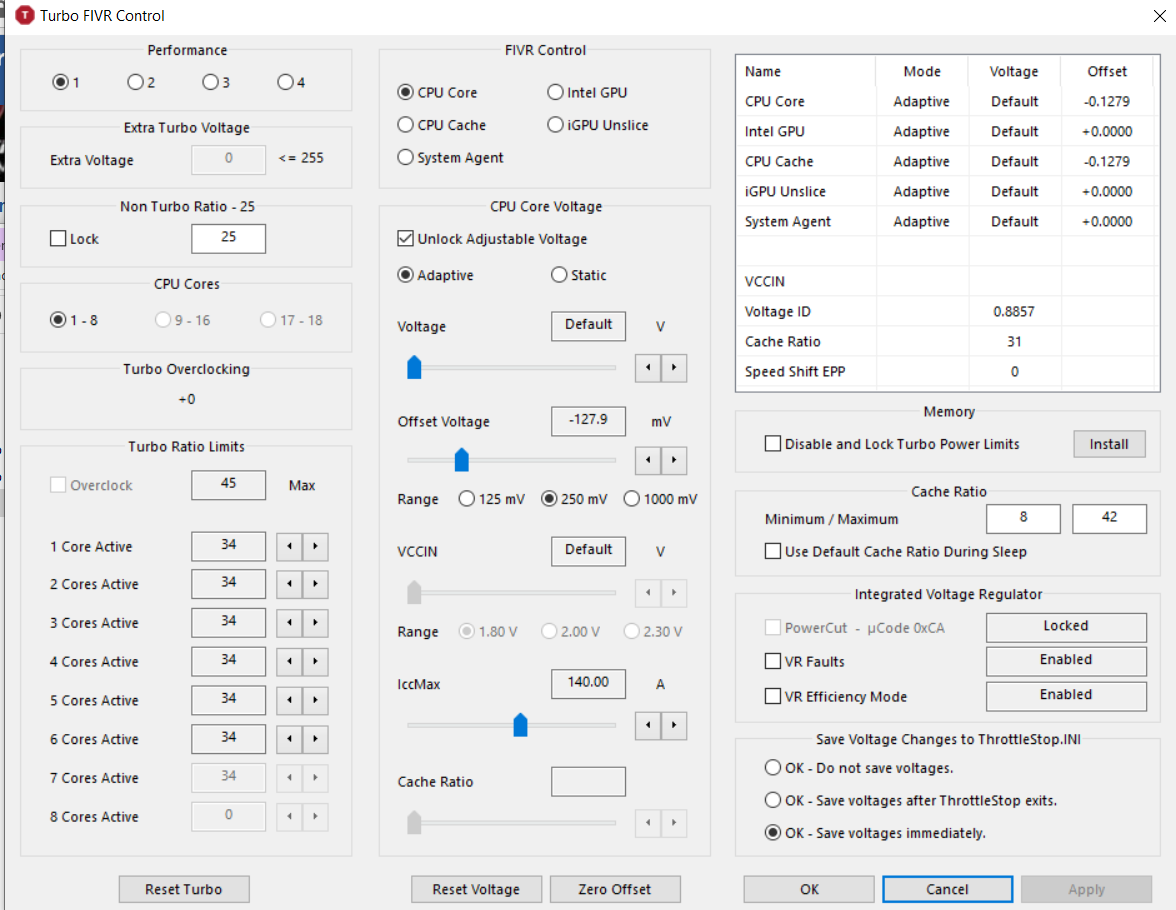The height and width of the screenshot is (910, 1176).
Task: Click CPU Core row in voltage table
Action: click(947, 101)
